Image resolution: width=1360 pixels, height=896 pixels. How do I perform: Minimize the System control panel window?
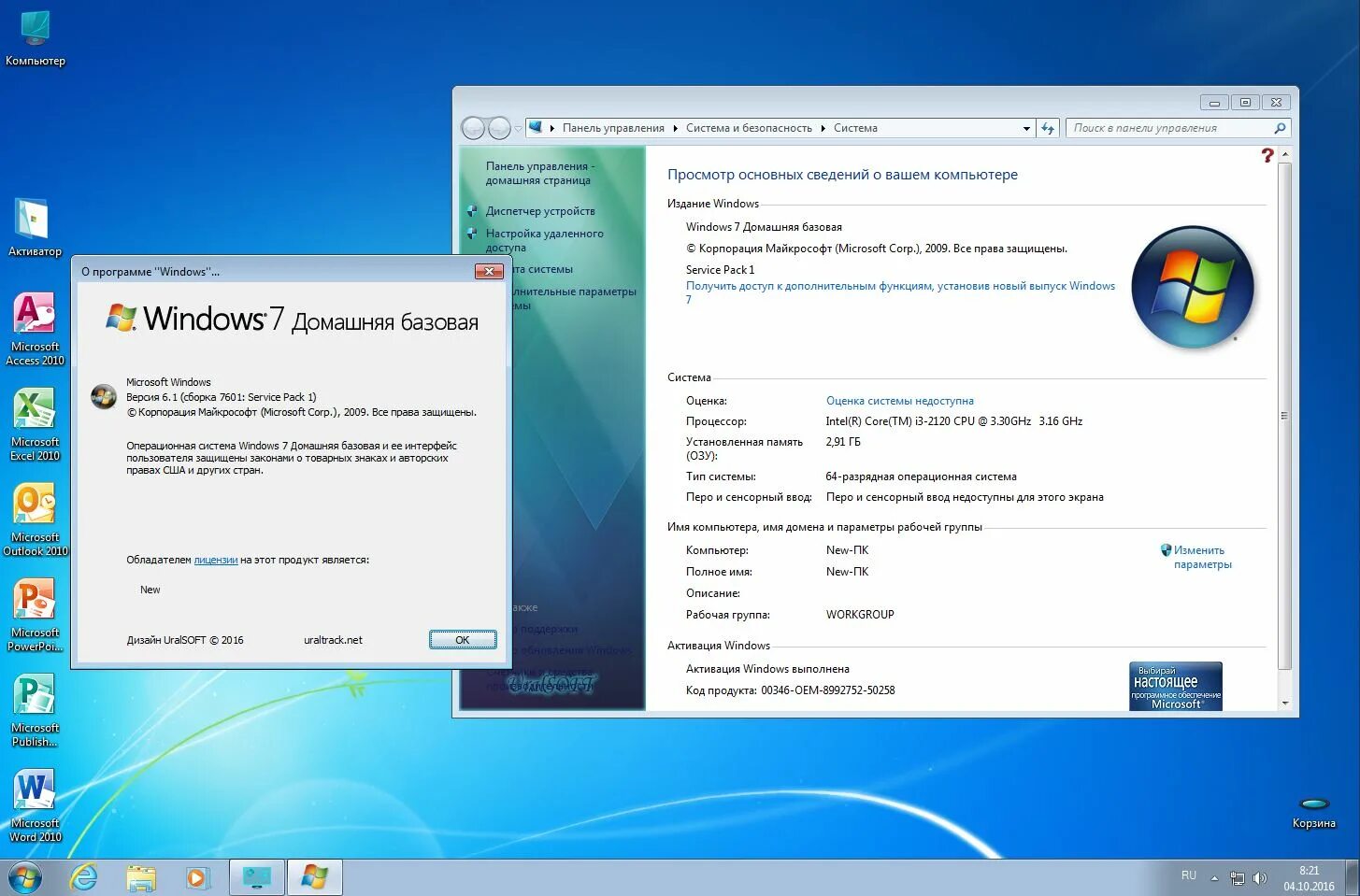point(1214,103)
